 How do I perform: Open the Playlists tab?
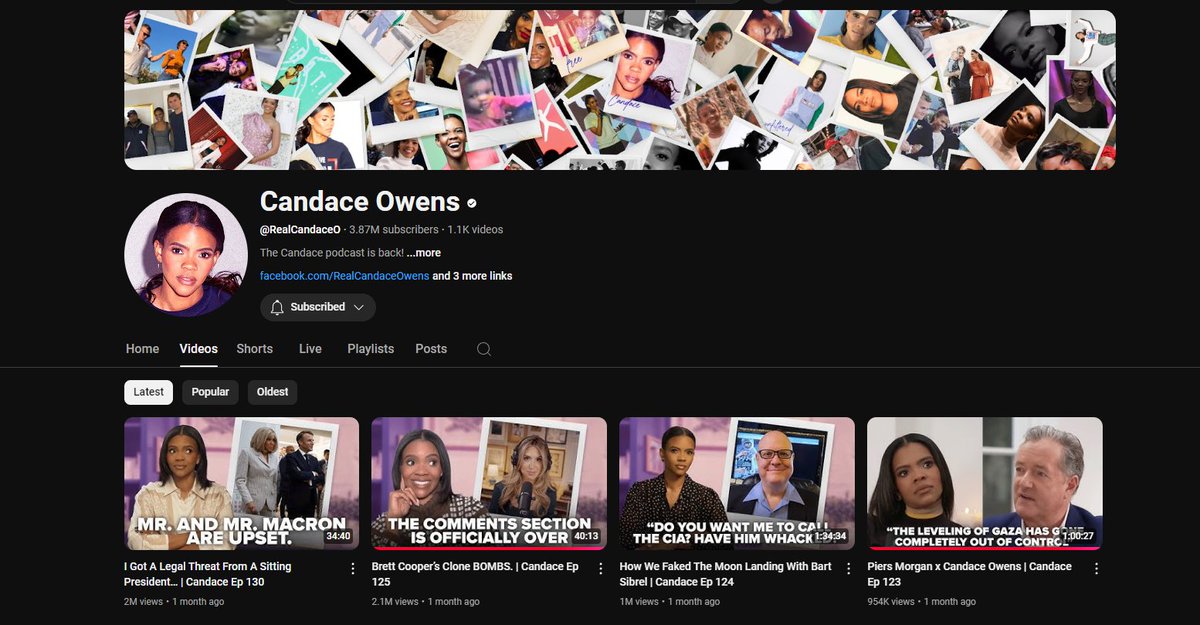coord(371,349)
